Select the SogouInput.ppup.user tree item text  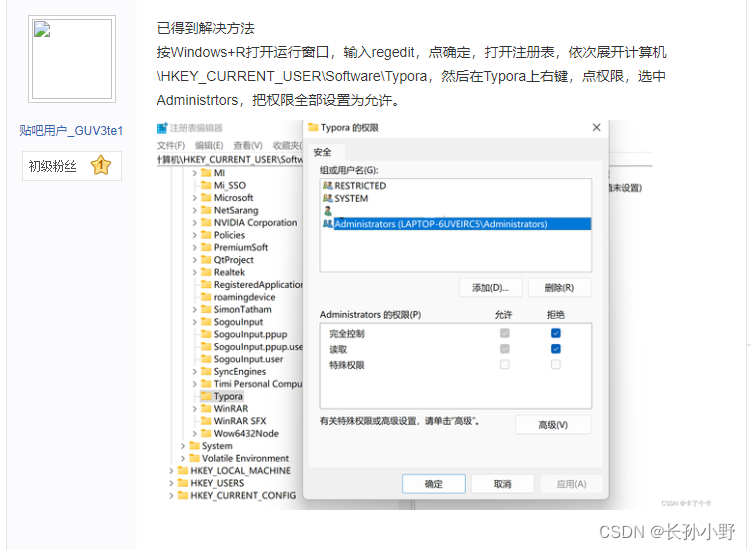258,347
